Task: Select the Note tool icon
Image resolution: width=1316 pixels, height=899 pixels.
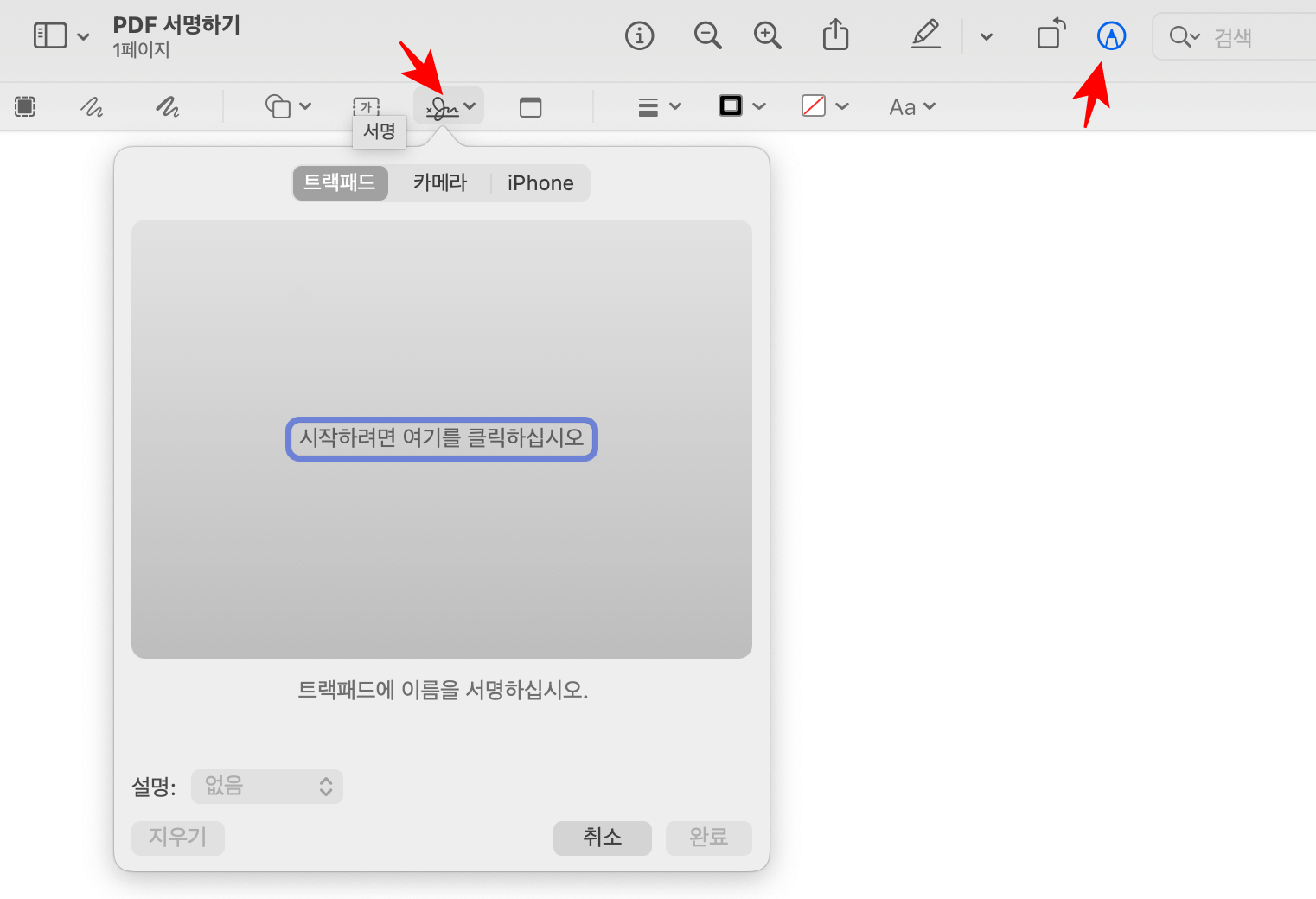Action: [530, 106]
